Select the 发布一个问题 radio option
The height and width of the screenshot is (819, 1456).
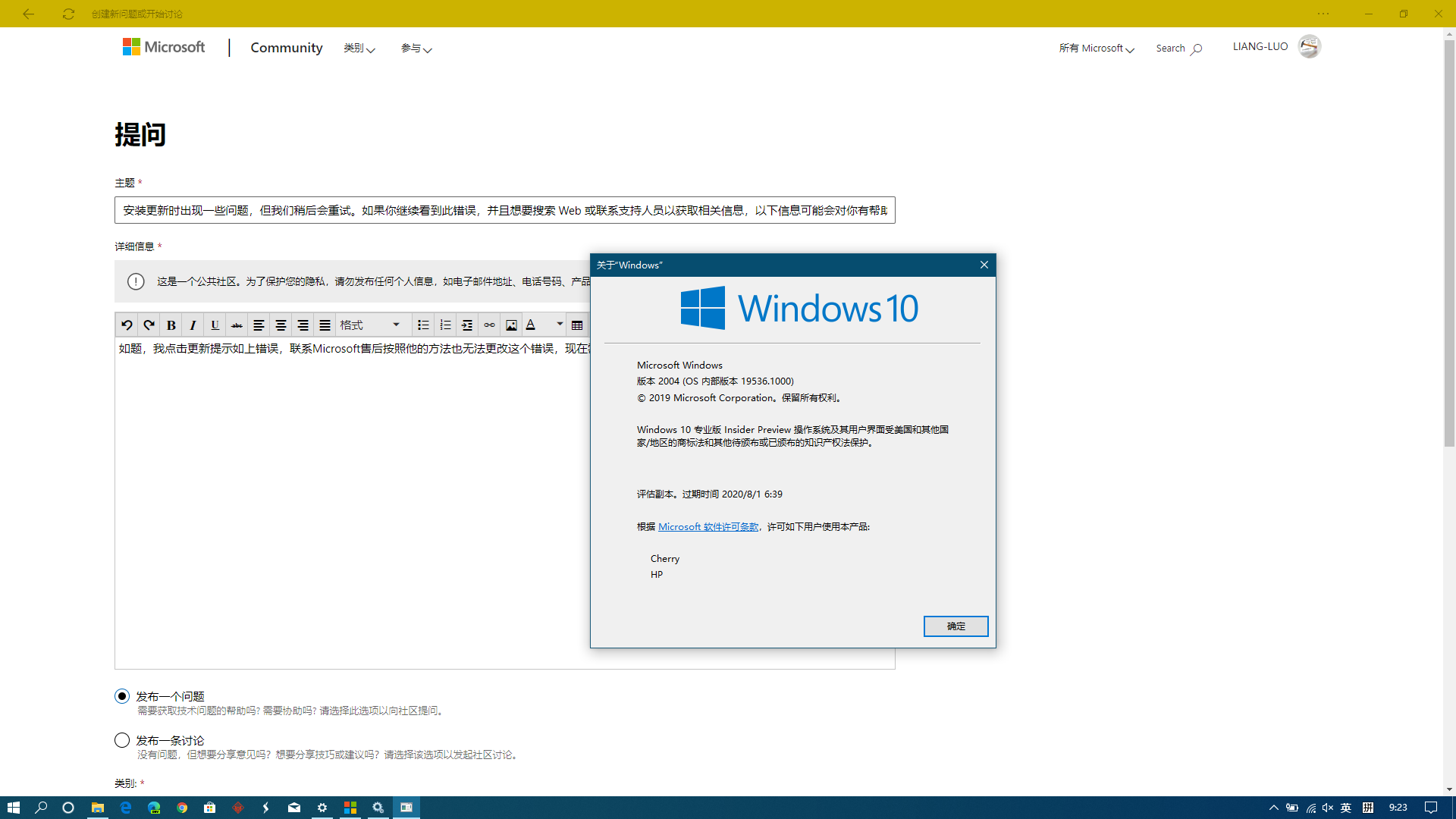[122, 696]
